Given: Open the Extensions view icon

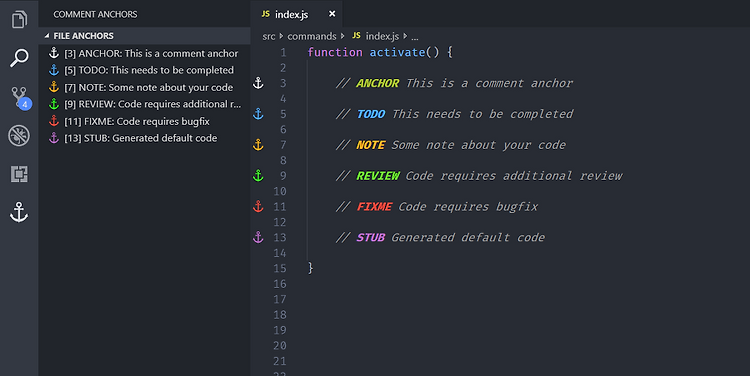Looking at the screenshot, I should click(19, 174).
